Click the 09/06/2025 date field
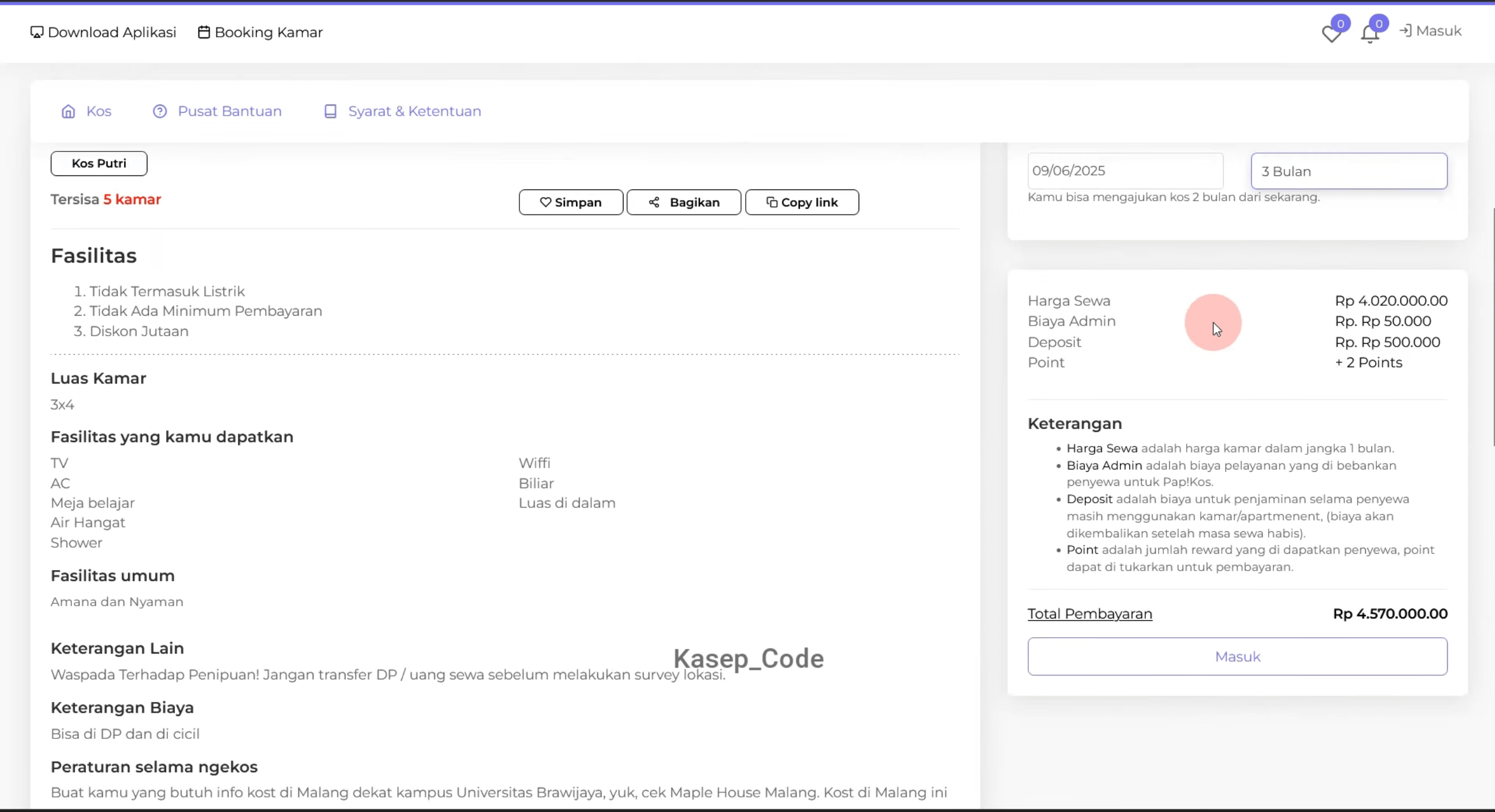The height and width of the screenshot is (812, 1495). (1125, 171)
